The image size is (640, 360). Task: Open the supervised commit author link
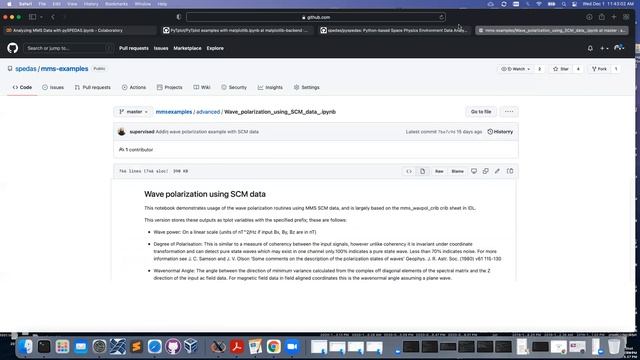point(142,132)
